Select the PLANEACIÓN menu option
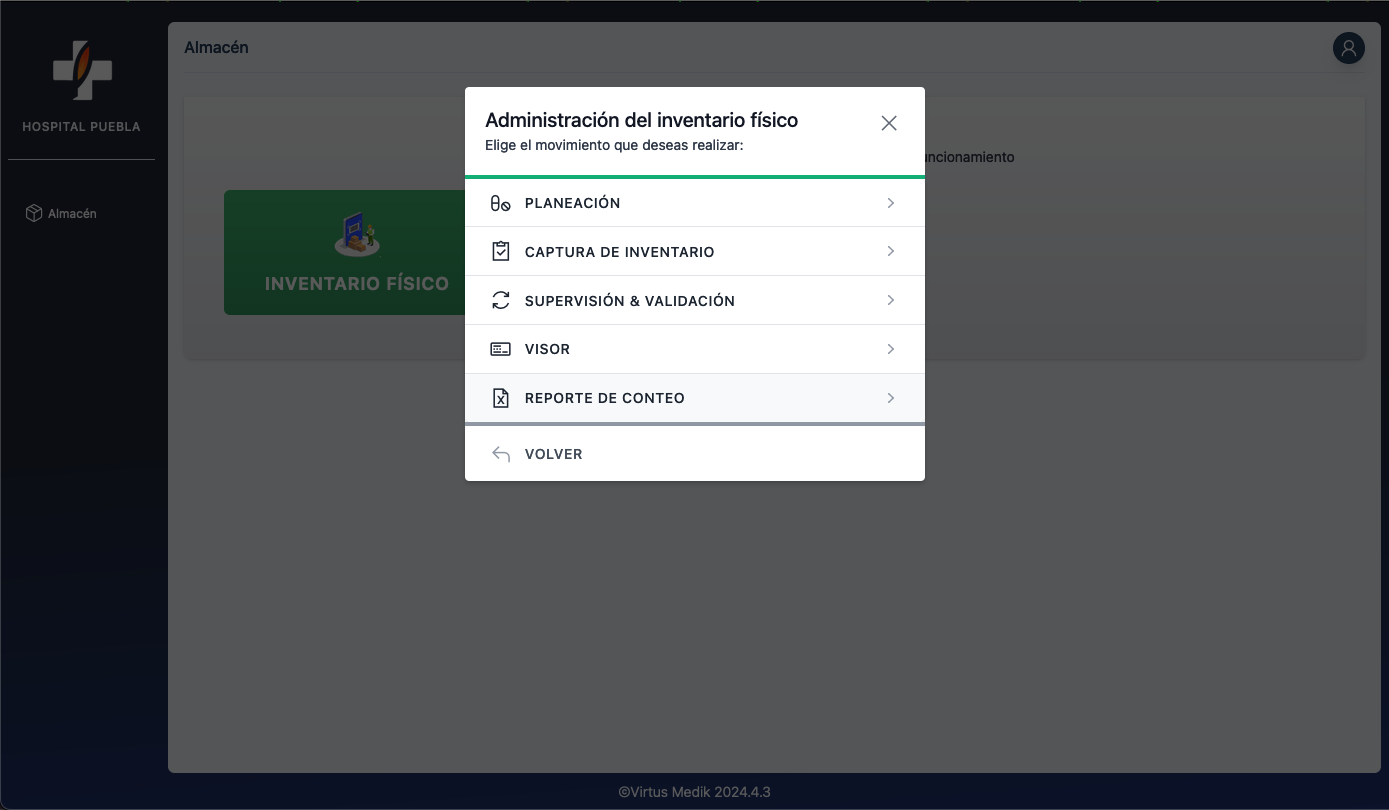Image resolution: width=1389 pixels, height=810 pixels. point(572,203)
